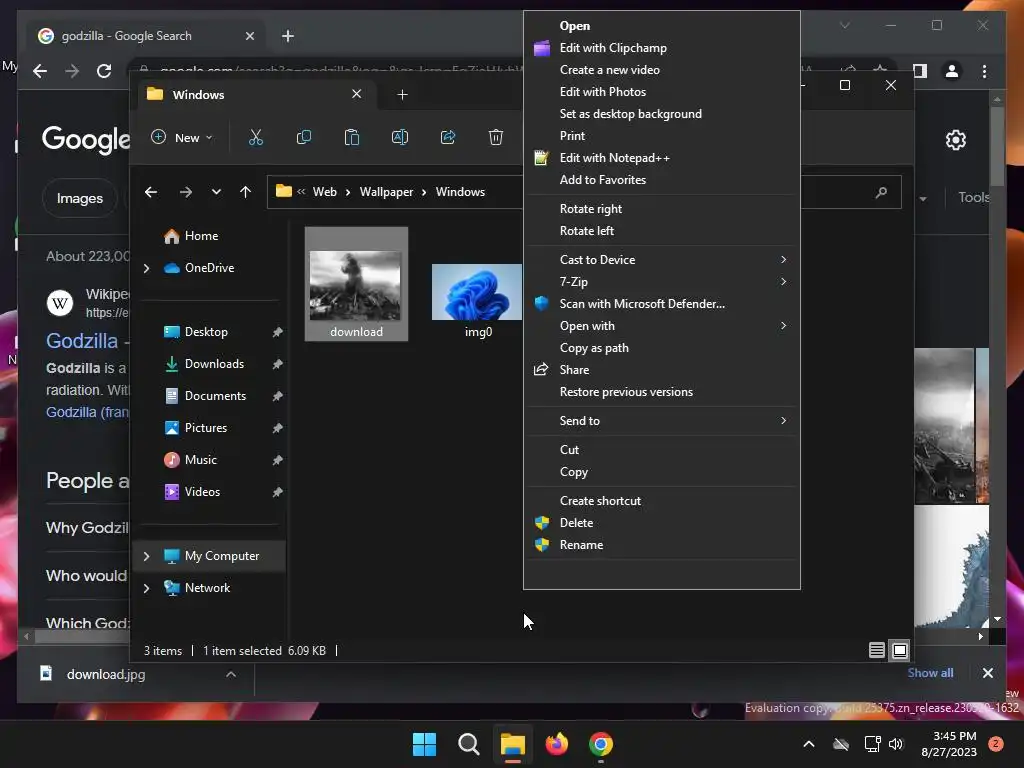1024x768 pixels.
Task: Open the Chrome profile avatar icon
Action: click(x=952, y=71)
